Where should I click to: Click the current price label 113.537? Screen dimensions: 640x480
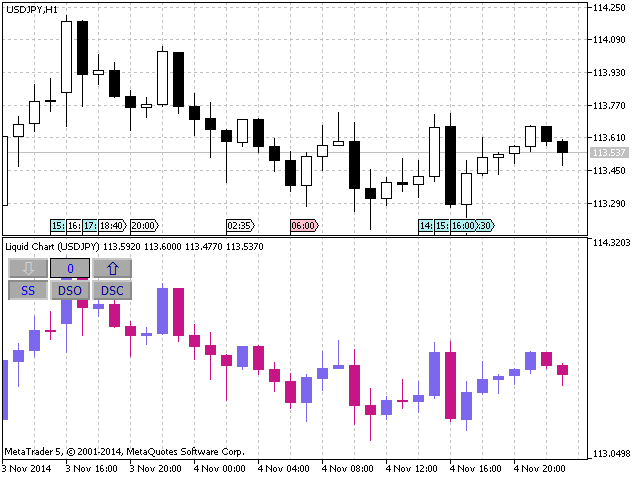click(x=609, y=153)
